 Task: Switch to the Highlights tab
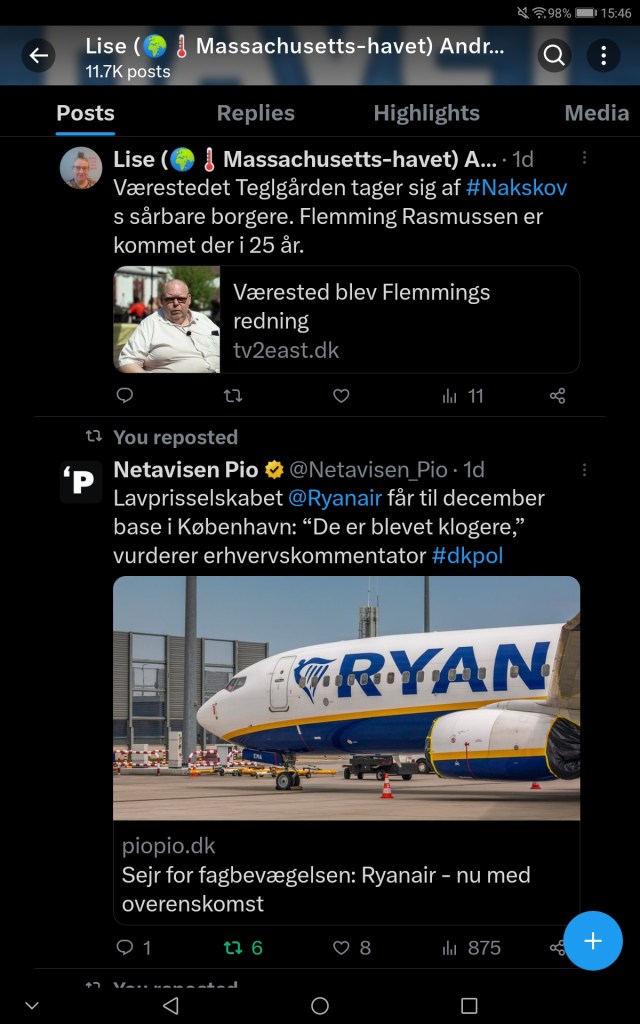coord(426,113)
